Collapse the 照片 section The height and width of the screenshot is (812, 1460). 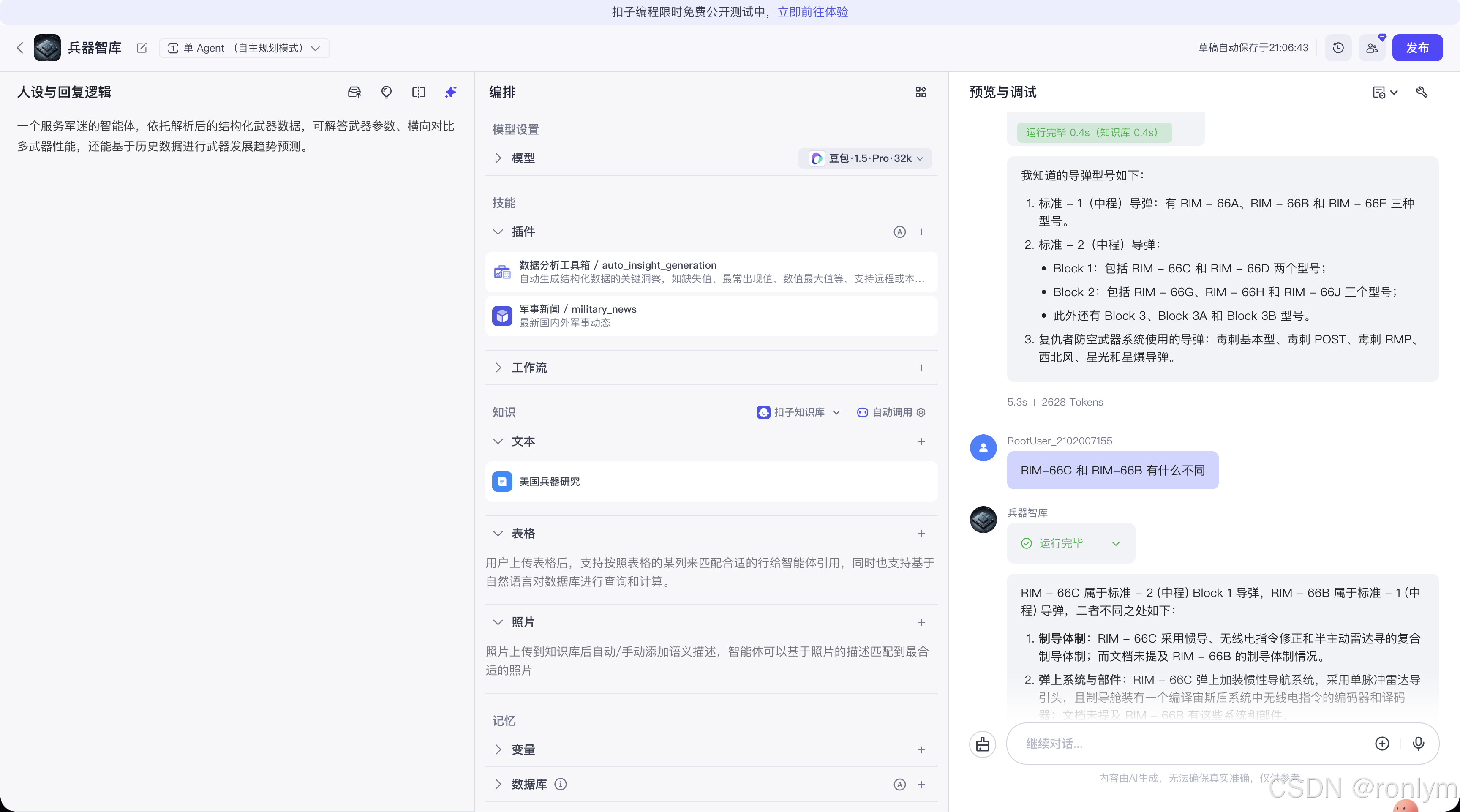point(498,622)
